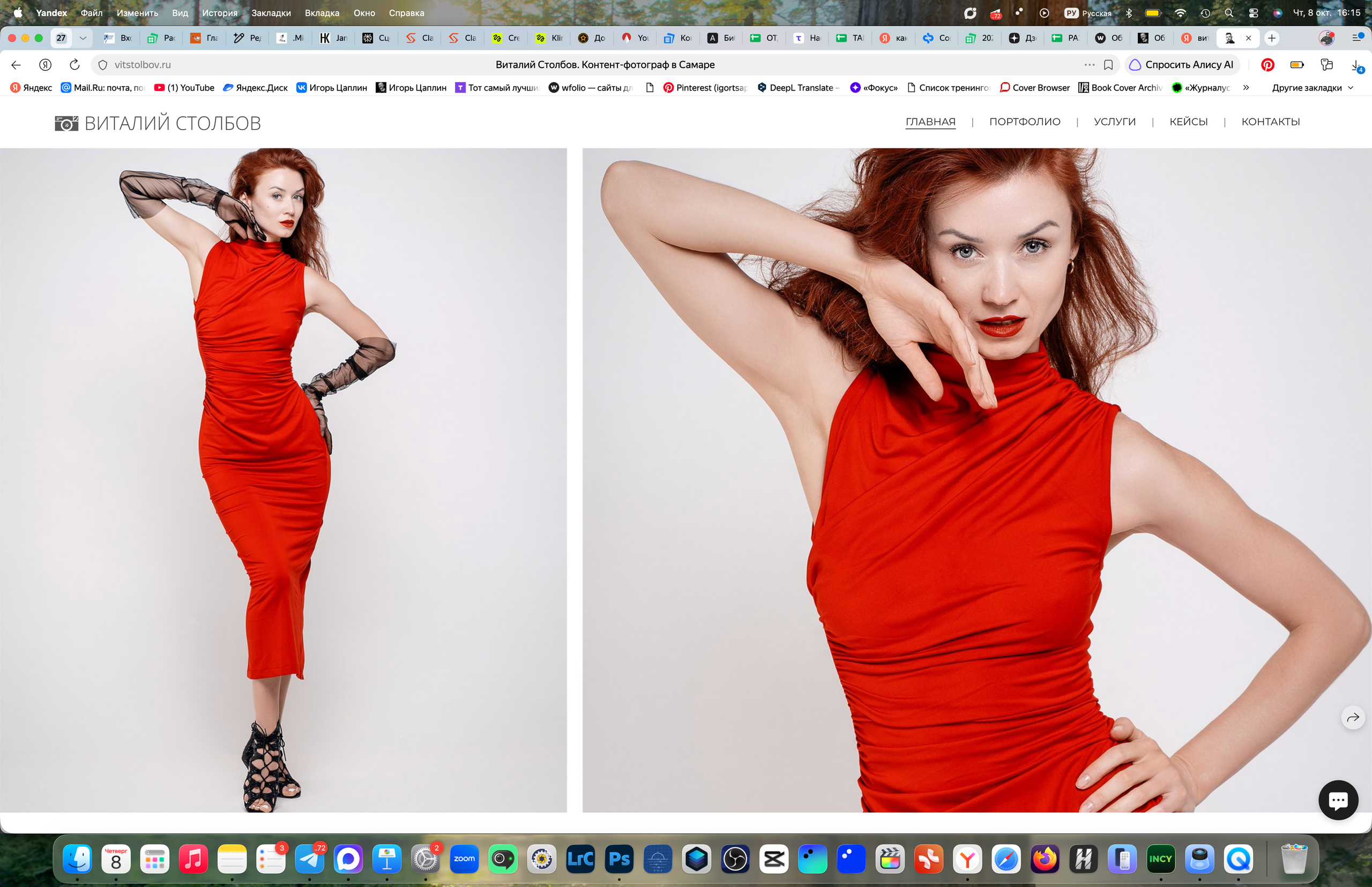Open Finder from the dock
Viewport: 1372px width, 887px height.
(77, 859)
